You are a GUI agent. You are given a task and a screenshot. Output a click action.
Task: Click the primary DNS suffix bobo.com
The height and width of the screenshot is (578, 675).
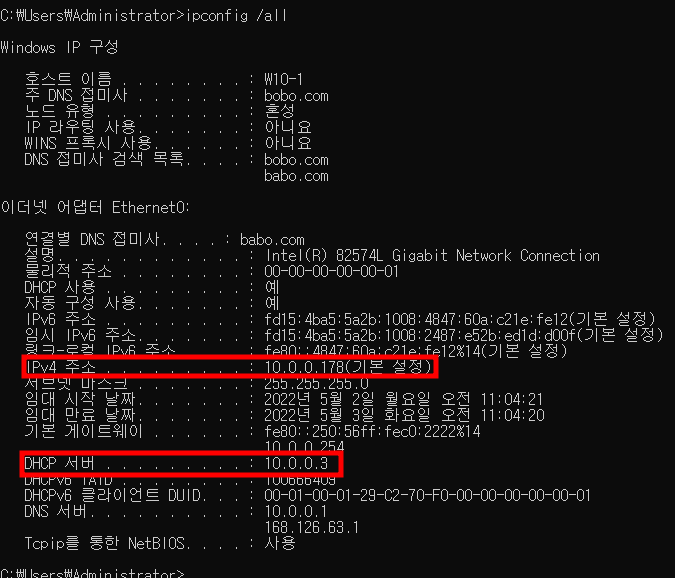pos(296,96)
